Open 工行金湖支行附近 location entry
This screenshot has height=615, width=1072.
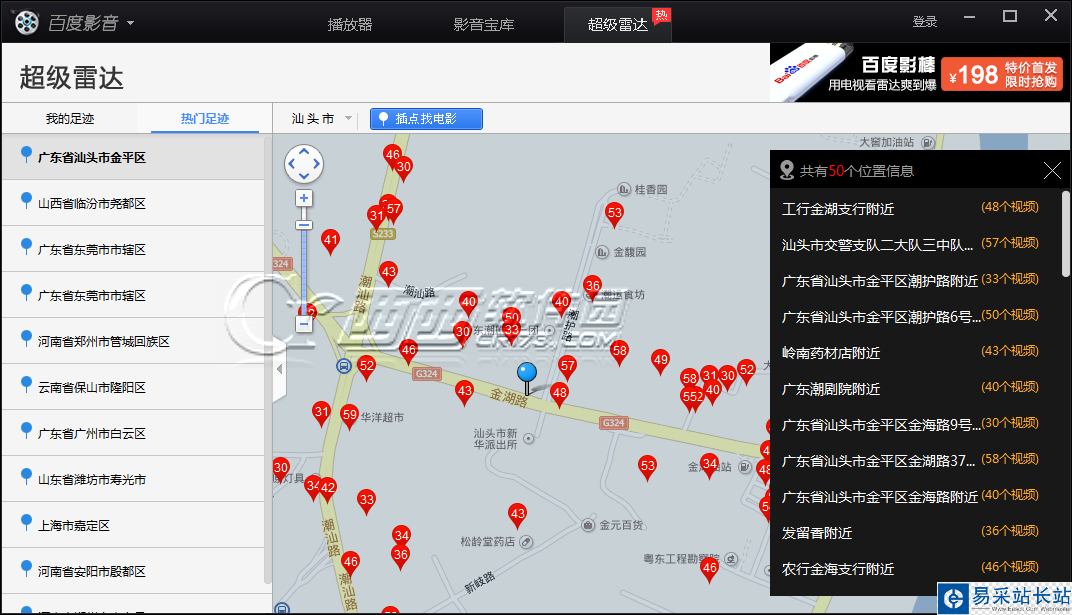click(915, 208)
